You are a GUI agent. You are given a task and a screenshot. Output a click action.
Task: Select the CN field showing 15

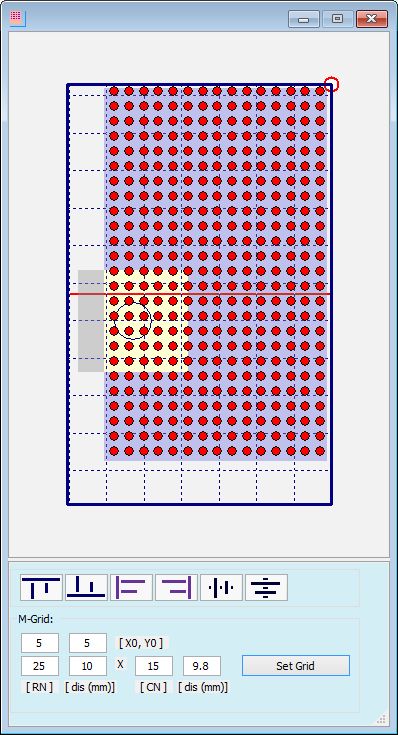[x=154, y=666]
